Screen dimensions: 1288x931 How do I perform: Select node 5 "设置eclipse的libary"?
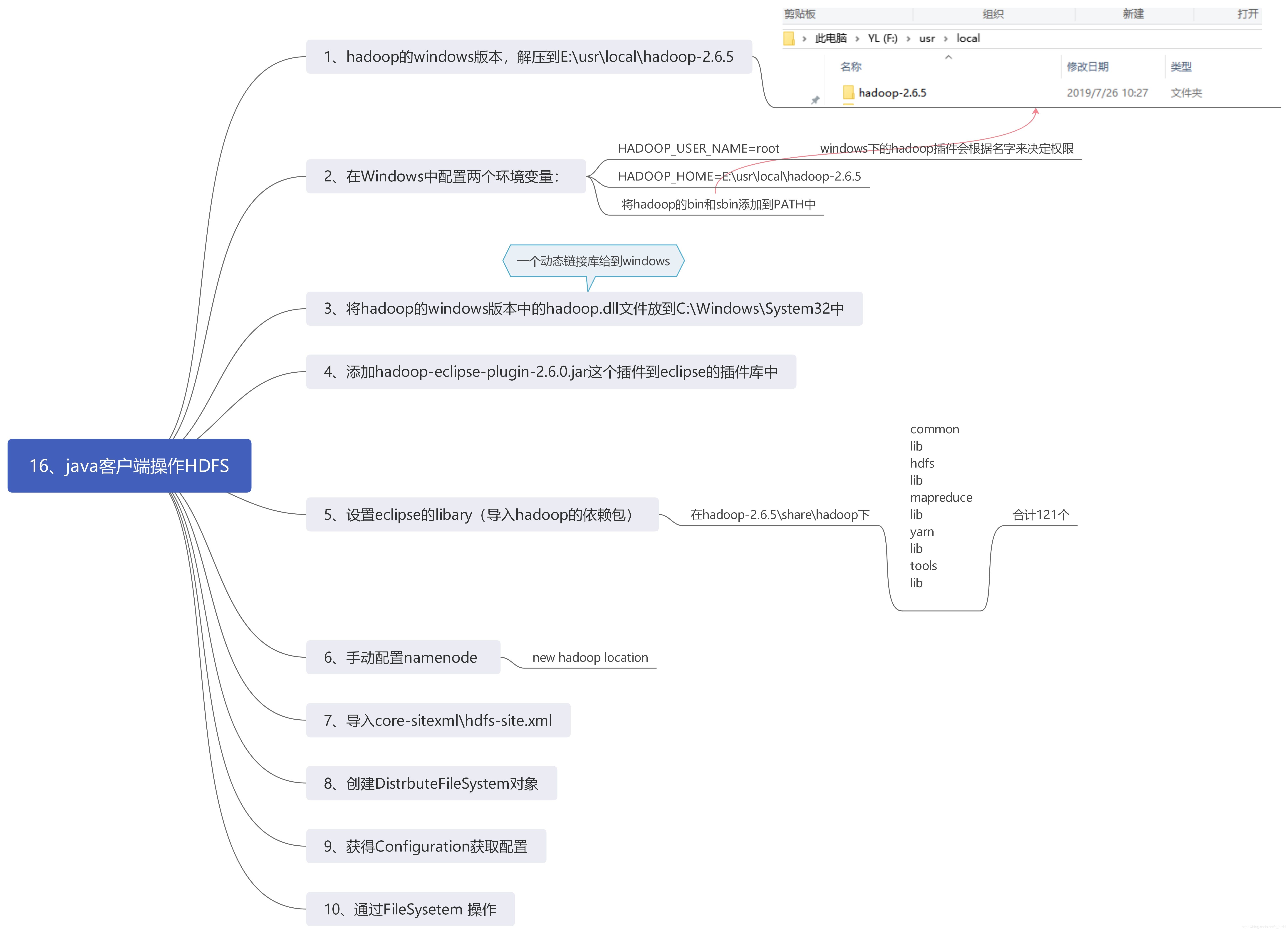[x=482, y=514]
